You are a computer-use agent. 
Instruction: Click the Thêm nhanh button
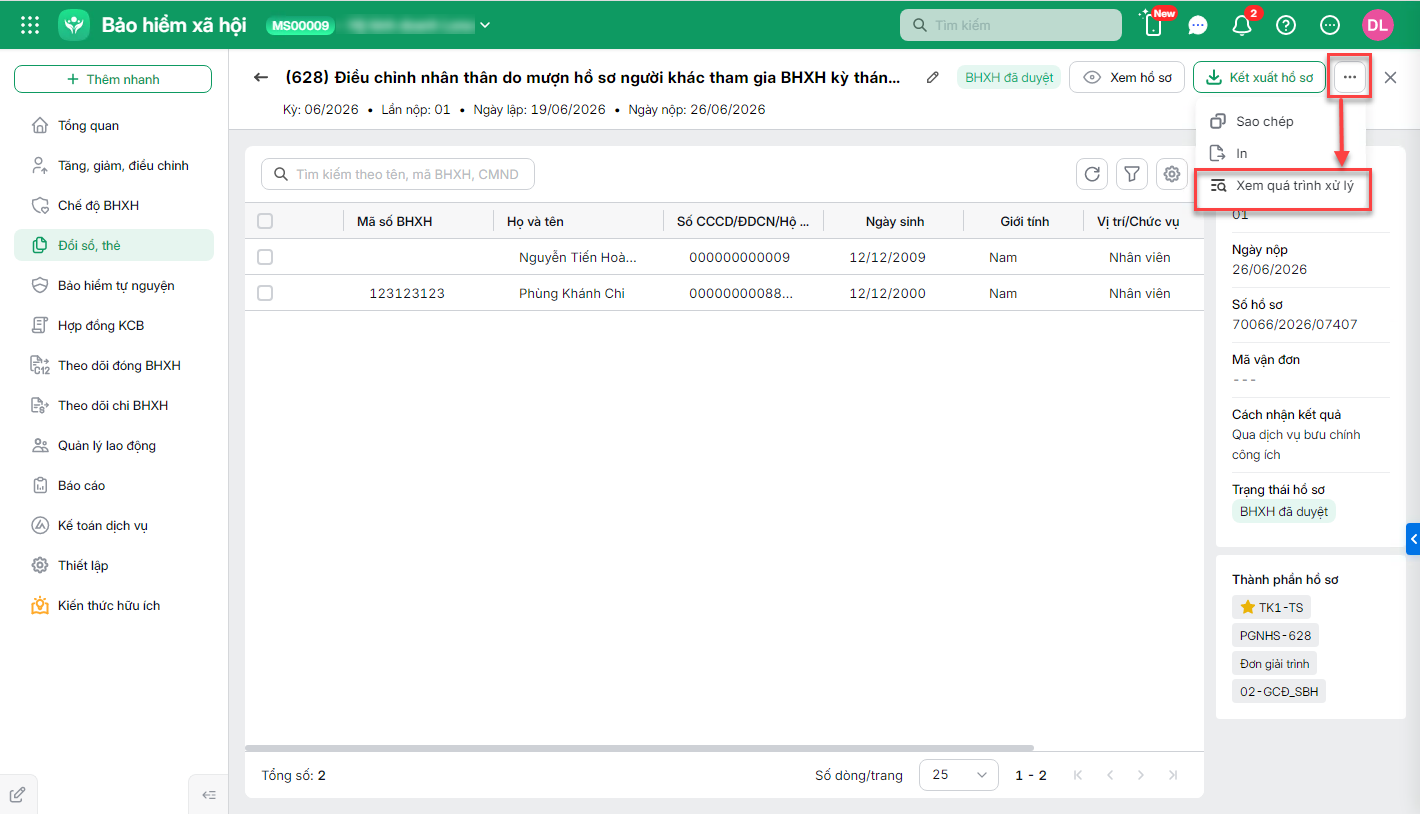tap(113, 79)
